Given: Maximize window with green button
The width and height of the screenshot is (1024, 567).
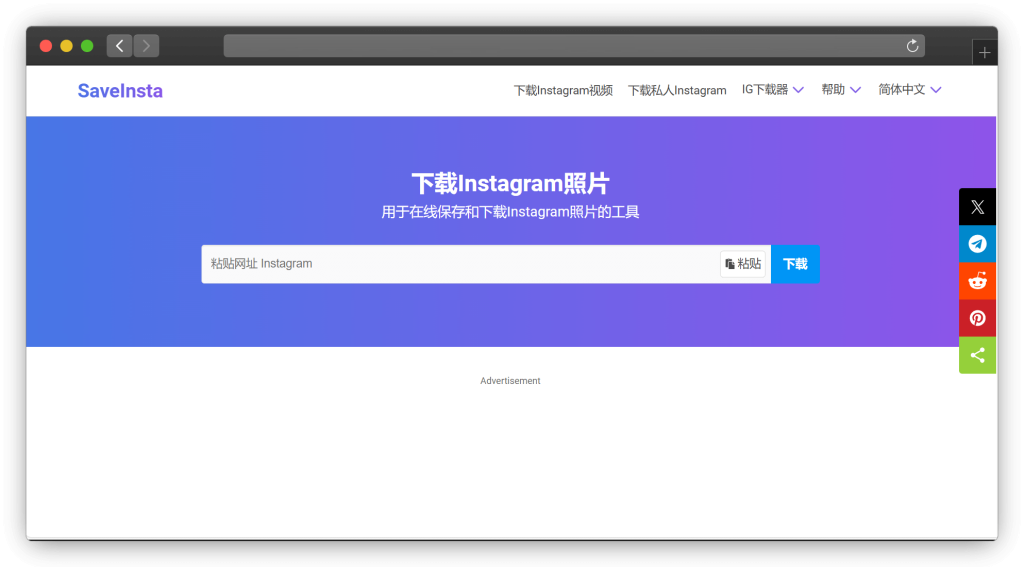Looking at the screenshot, I should tap(87, 46).
